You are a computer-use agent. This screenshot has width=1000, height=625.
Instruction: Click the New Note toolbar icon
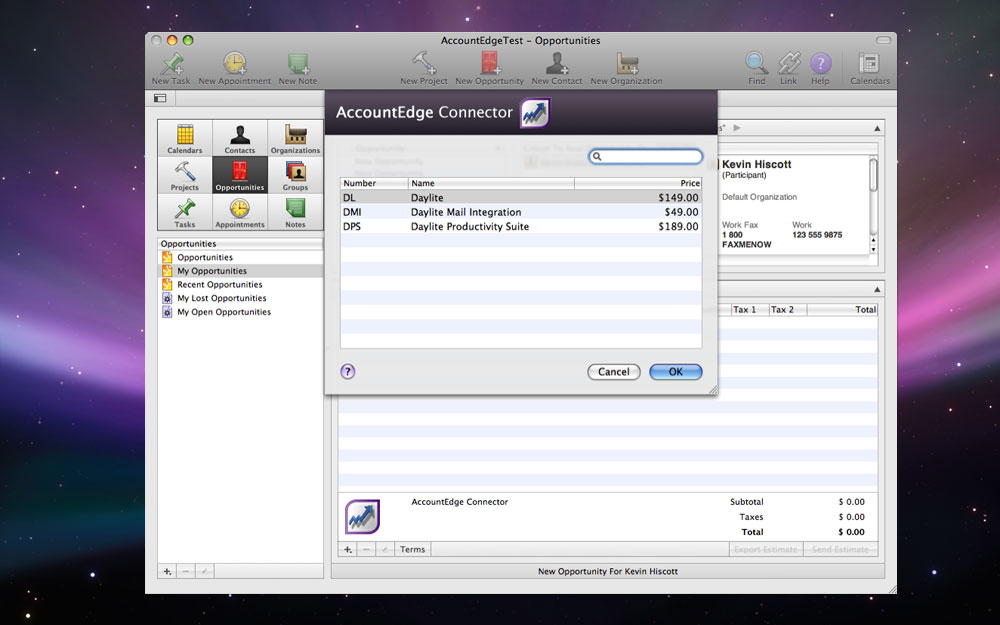pyautogui.click(x=298, y=68)
